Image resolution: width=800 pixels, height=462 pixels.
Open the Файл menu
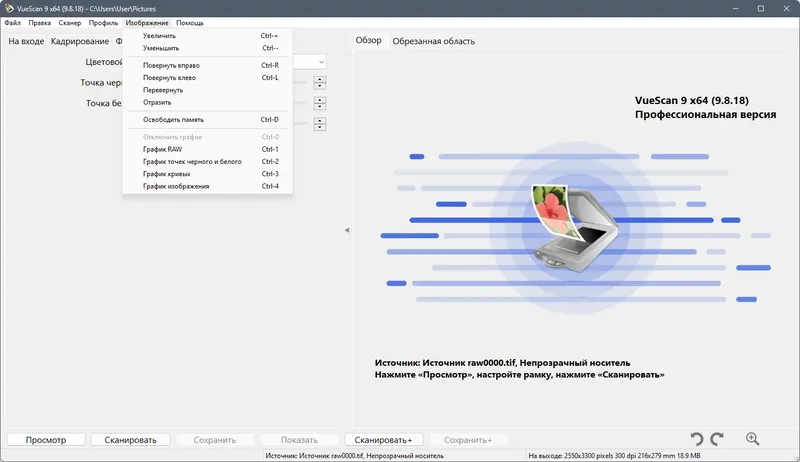click(x=13, y=23)
